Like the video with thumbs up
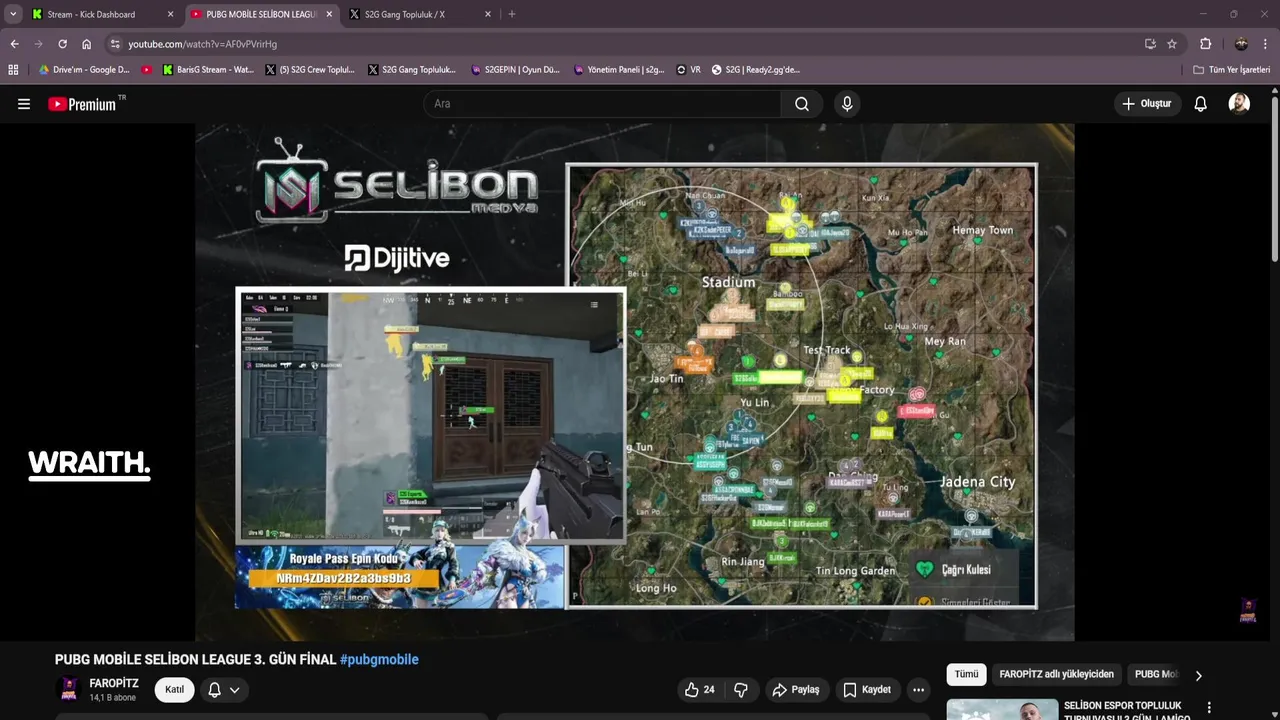 (x=699, y=690)
